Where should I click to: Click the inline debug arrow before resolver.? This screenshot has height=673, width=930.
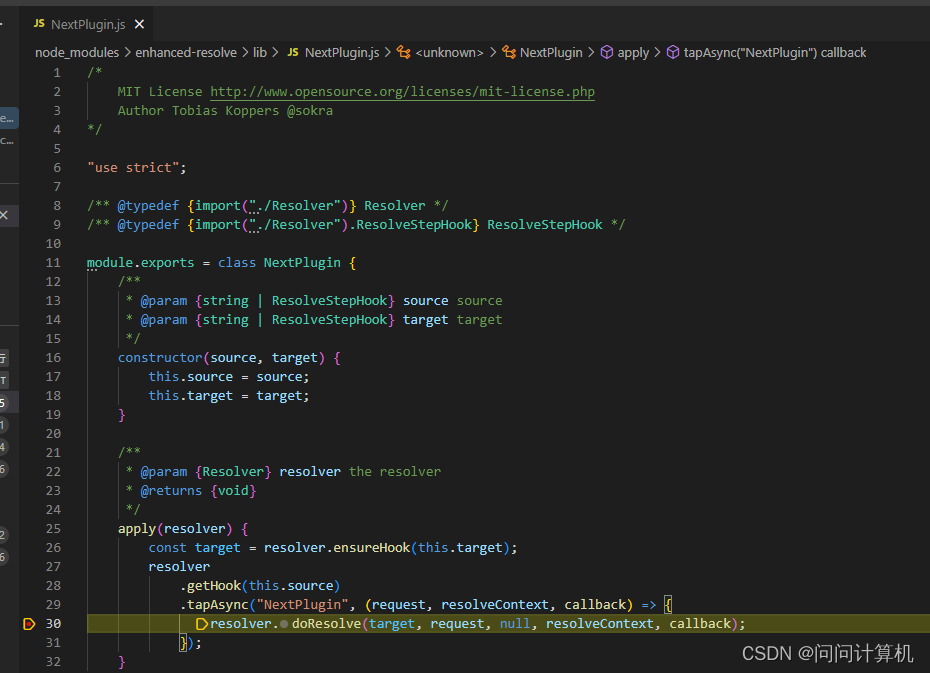click(x=202, y=624)
